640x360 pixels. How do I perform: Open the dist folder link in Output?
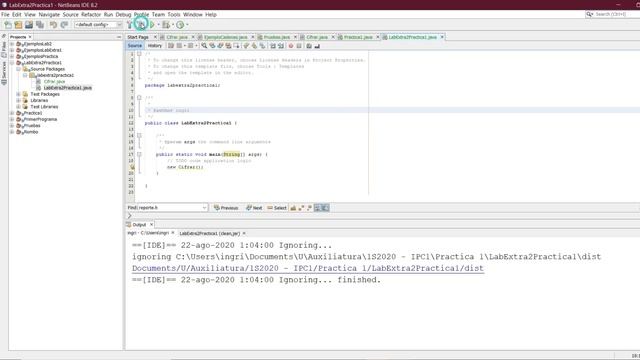(308, 268)
